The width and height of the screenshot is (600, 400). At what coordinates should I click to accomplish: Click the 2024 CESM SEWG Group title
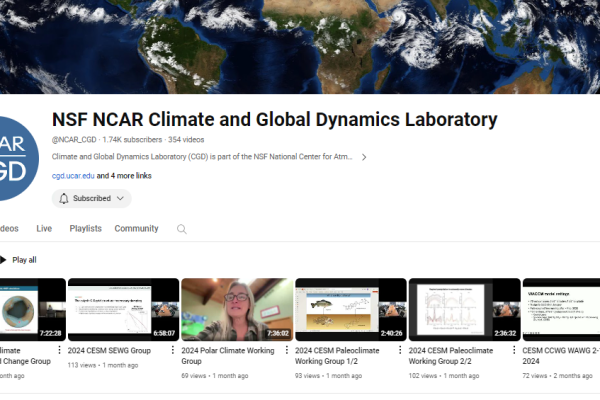(x=108, y=351)
